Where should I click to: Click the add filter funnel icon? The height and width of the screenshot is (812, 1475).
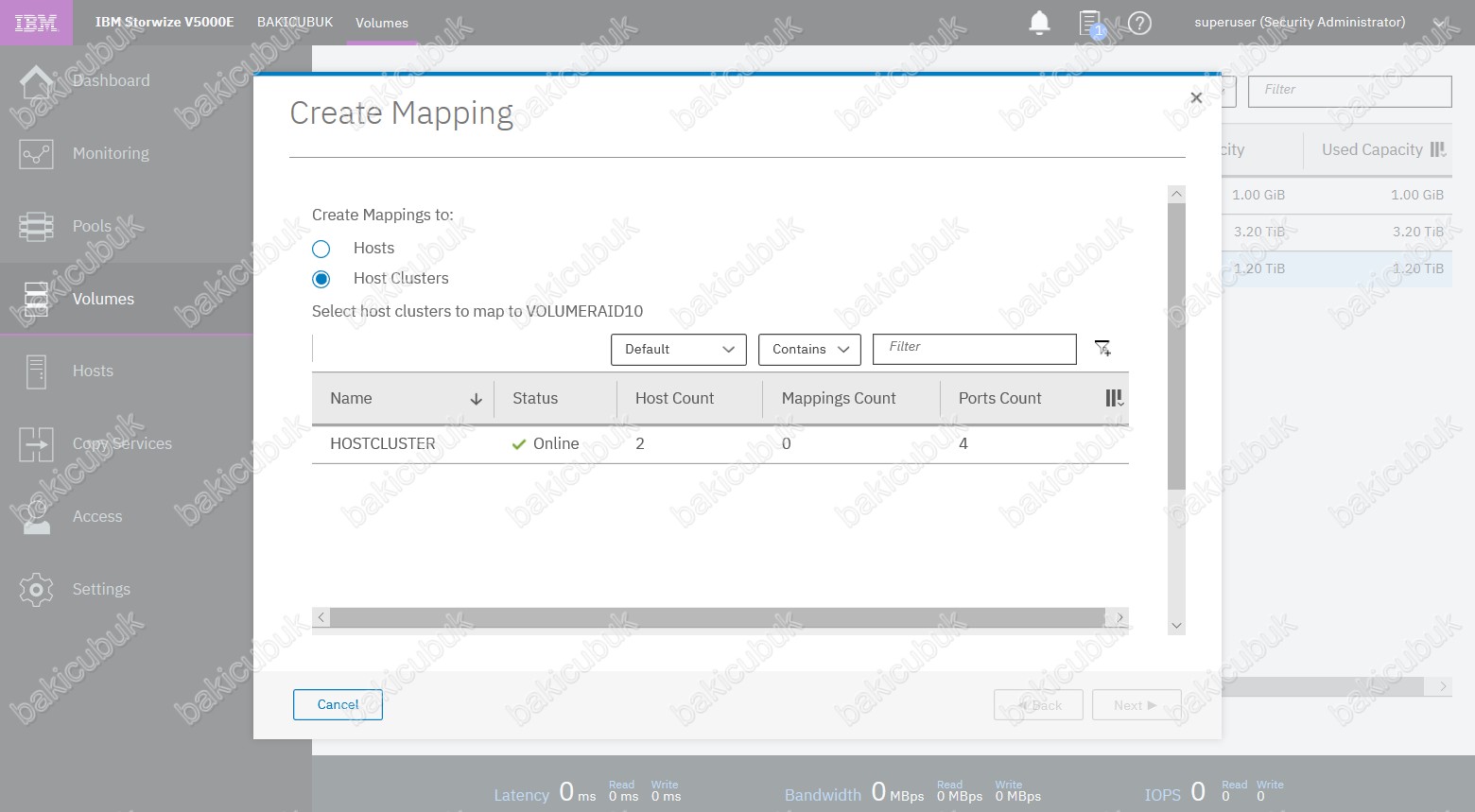point(1102,349)
